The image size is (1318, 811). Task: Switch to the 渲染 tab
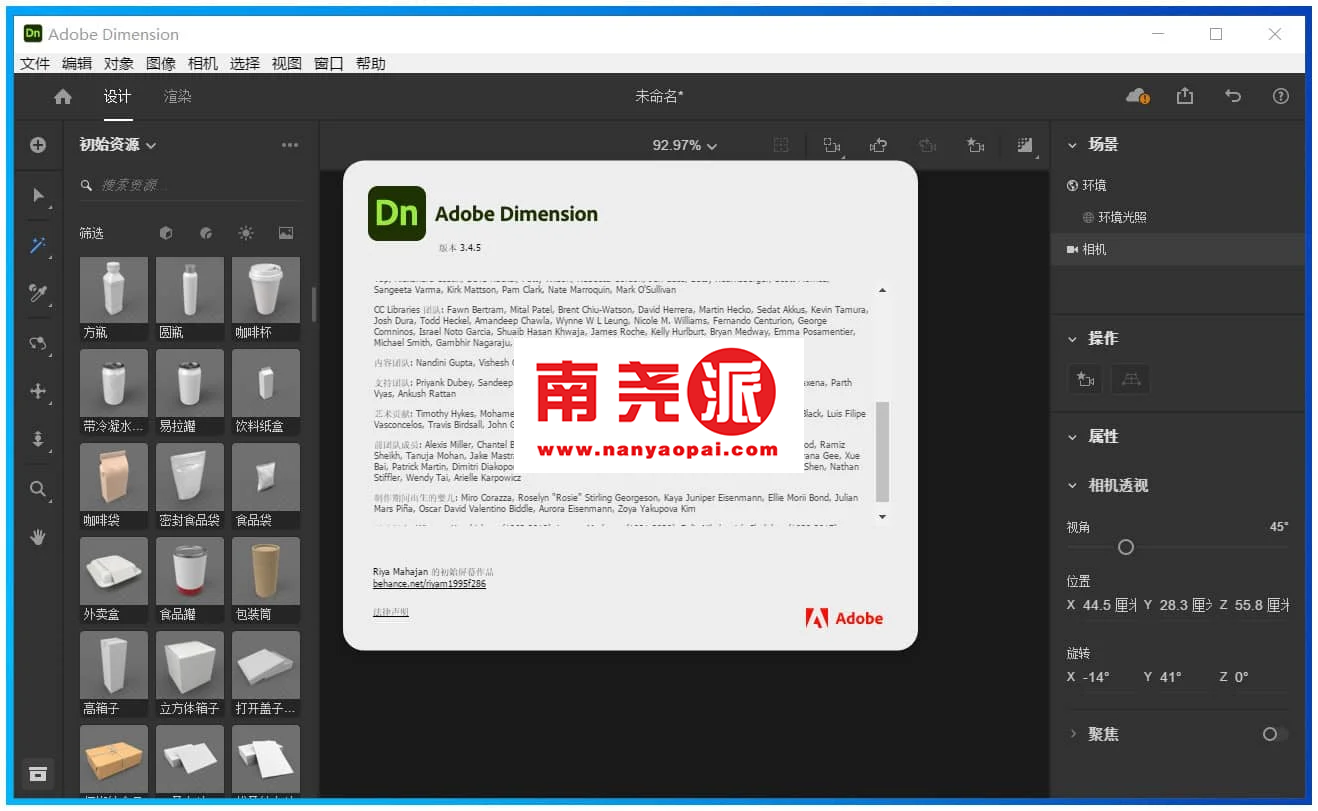(x=178, y=97)
